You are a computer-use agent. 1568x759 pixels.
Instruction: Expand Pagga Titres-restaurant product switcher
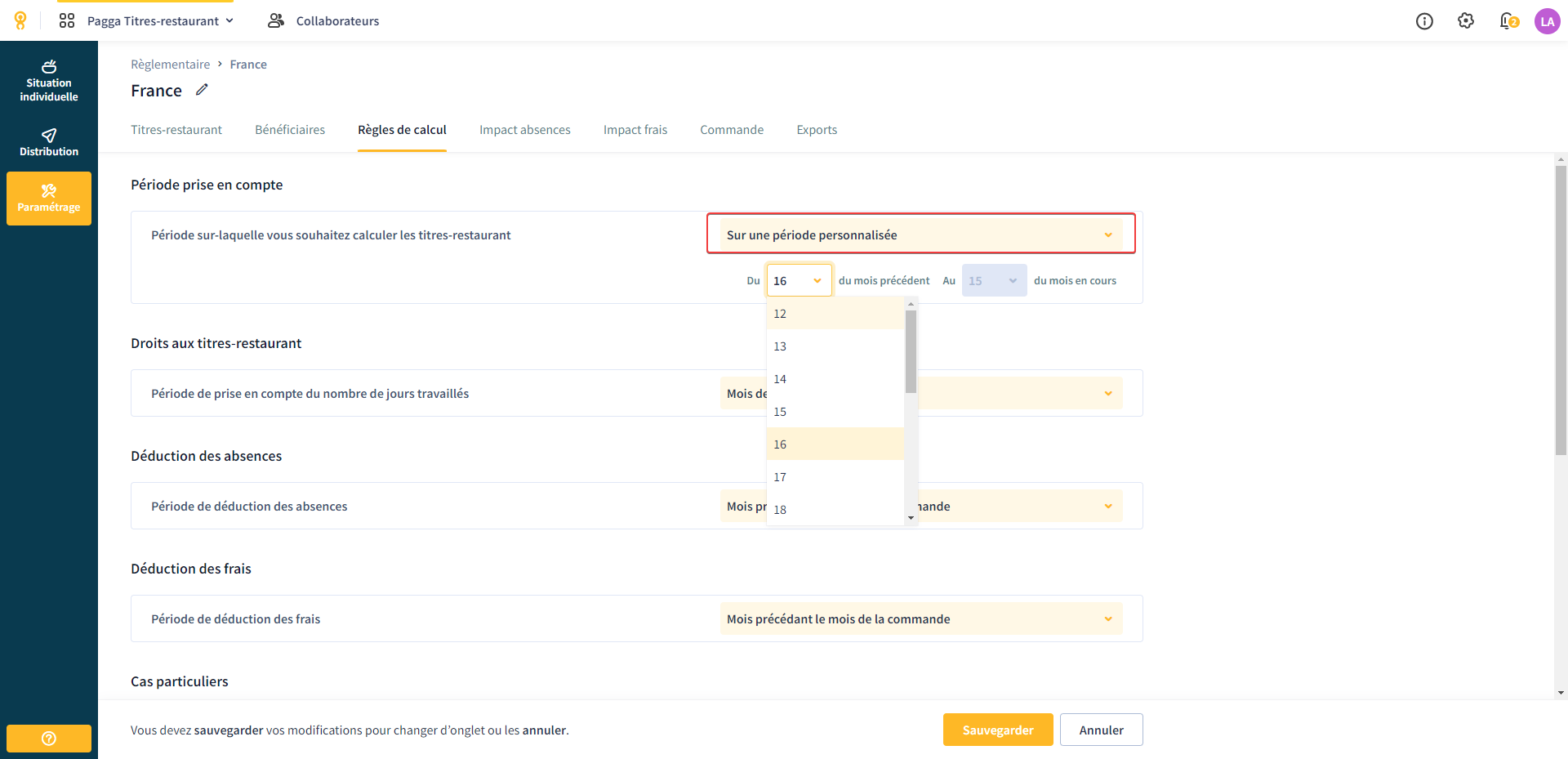coord(160,20)
